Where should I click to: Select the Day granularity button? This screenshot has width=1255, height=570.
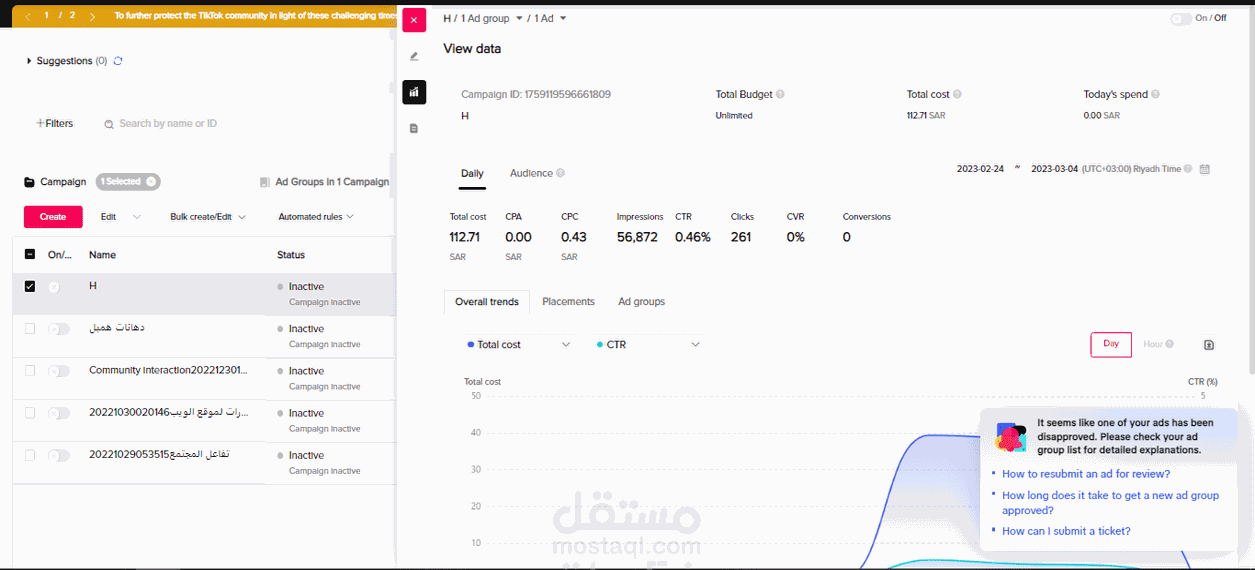coord(1111,344)
